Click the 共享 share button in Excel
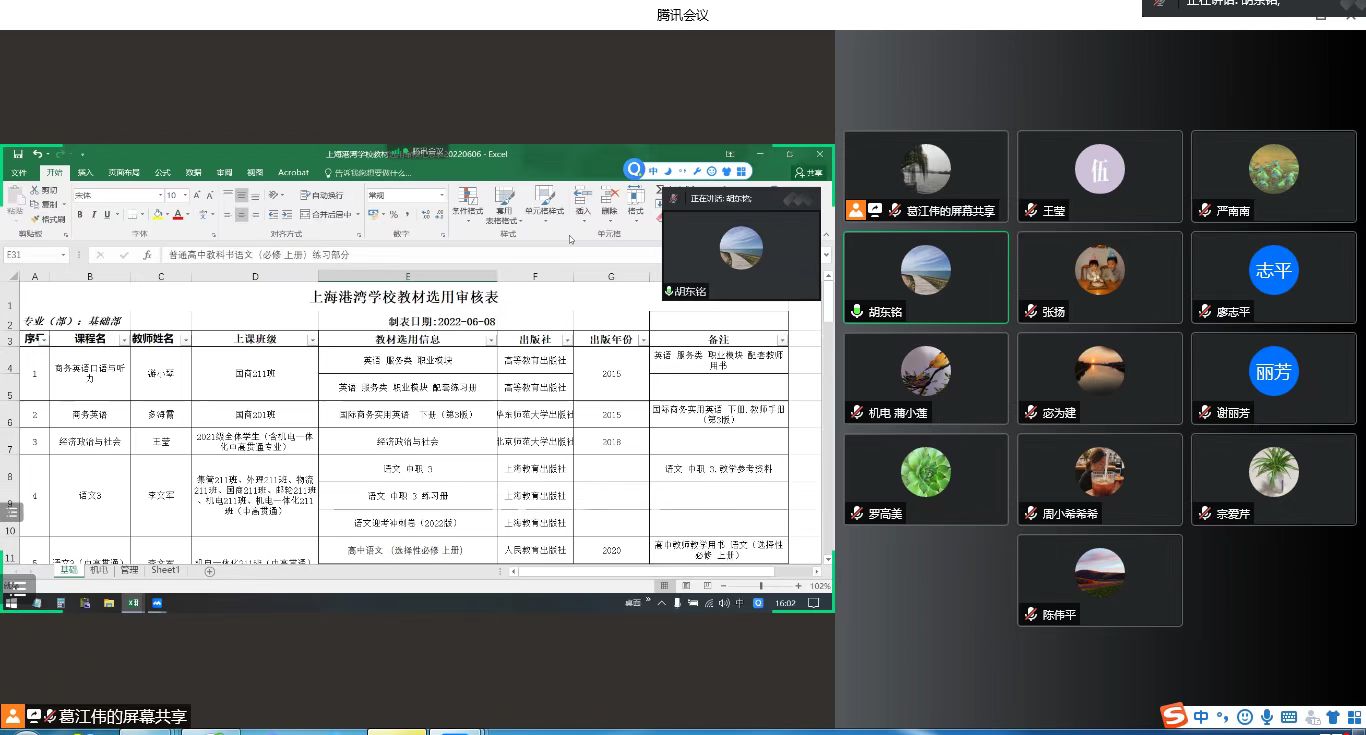The height and width of the screenshot is (735, 1366). tap(808, 172)
